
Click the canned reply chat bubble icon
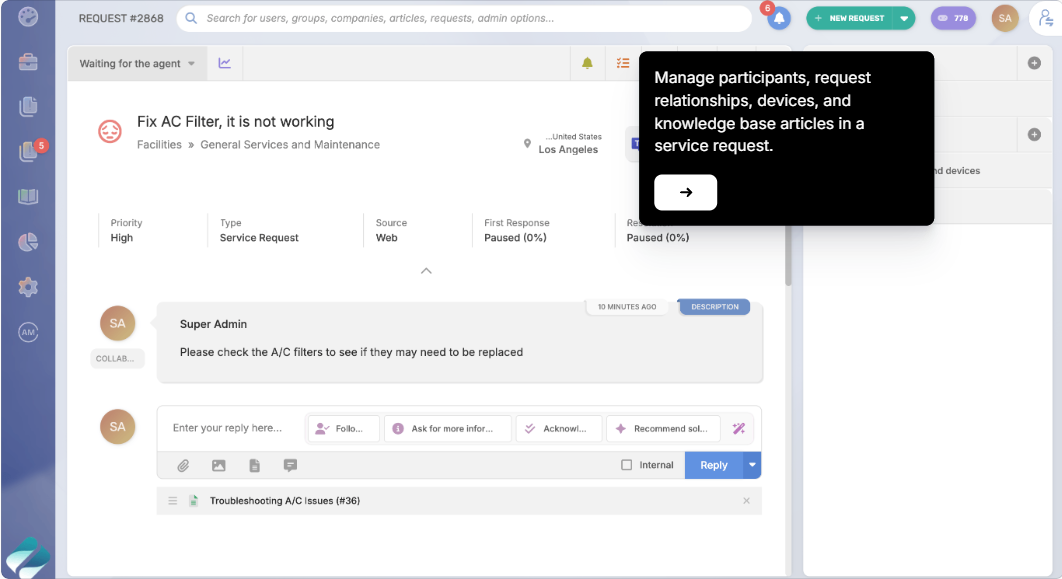pos(291,465)
